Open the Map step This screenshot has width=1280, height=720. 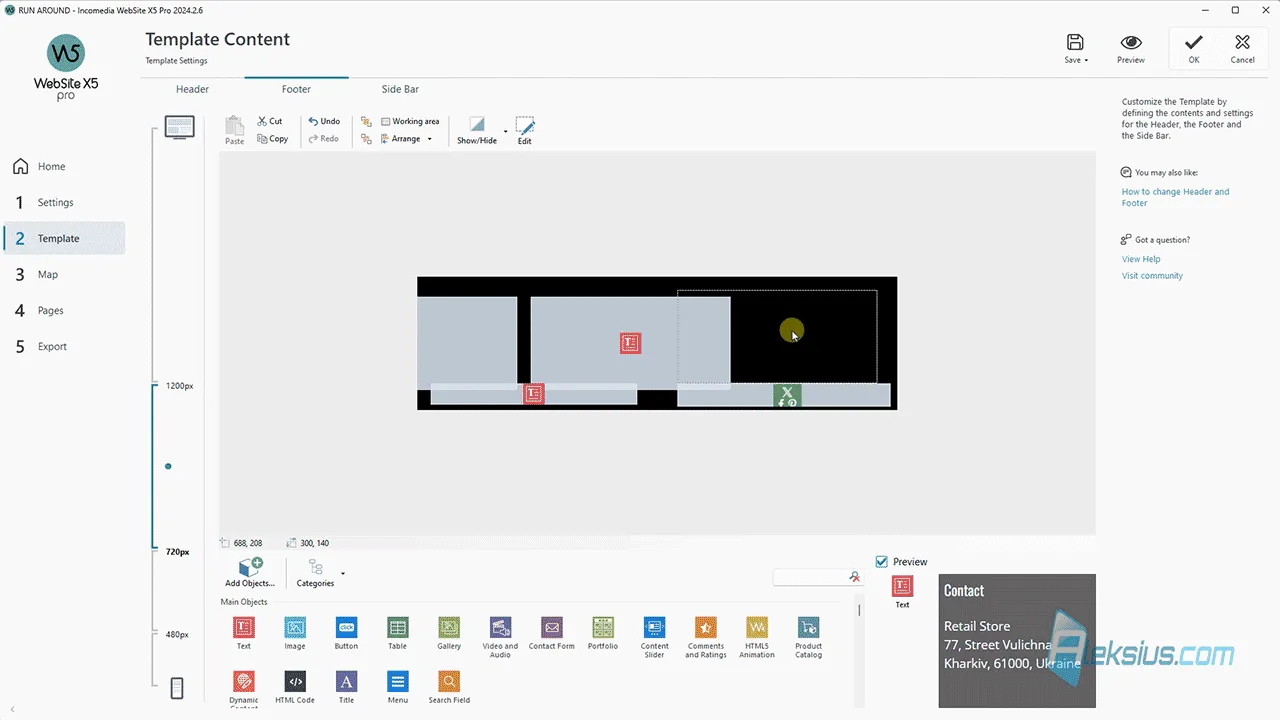(64, 274)
